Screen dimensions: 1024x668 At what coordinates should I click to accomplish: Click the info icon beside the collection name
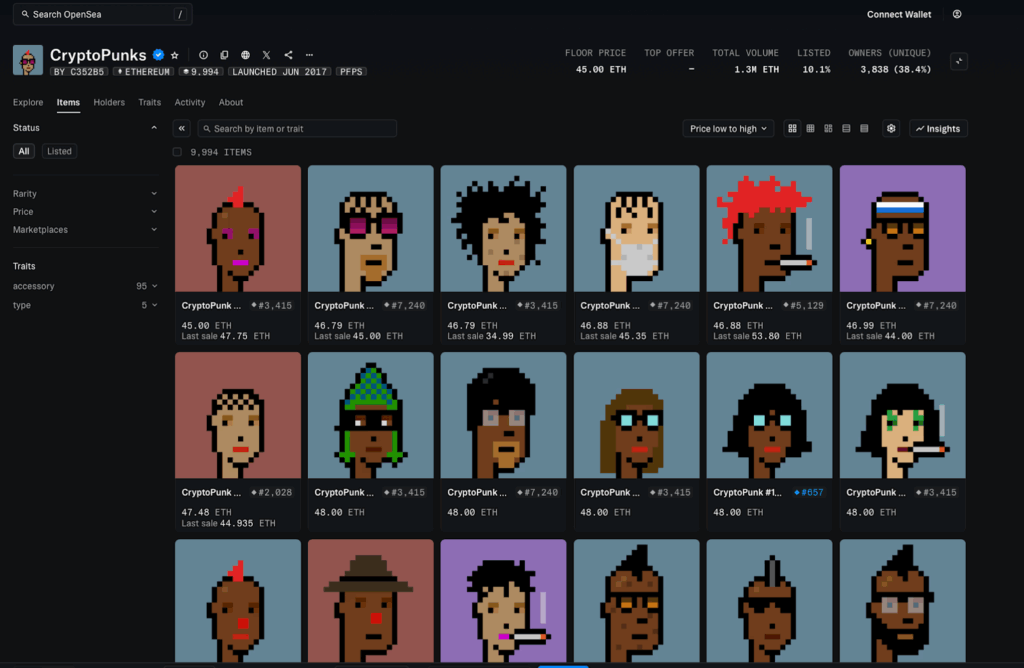(203, 56)
